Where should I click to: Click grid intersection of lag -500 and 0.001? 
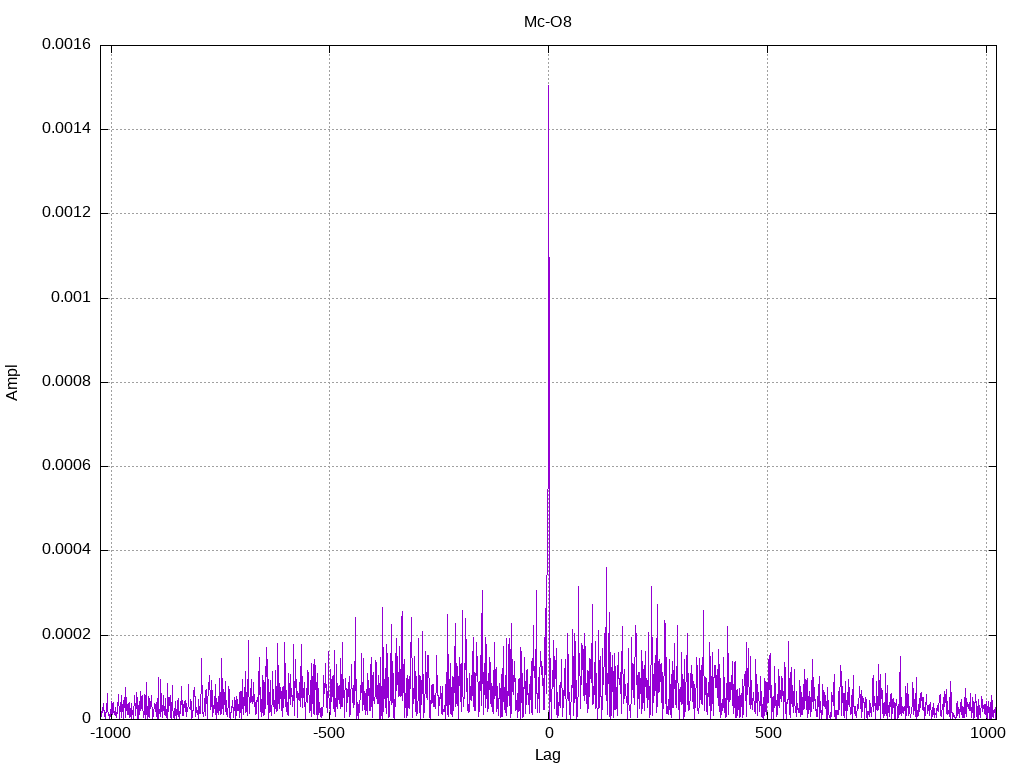pyautogui.click(x=329, y=298)
